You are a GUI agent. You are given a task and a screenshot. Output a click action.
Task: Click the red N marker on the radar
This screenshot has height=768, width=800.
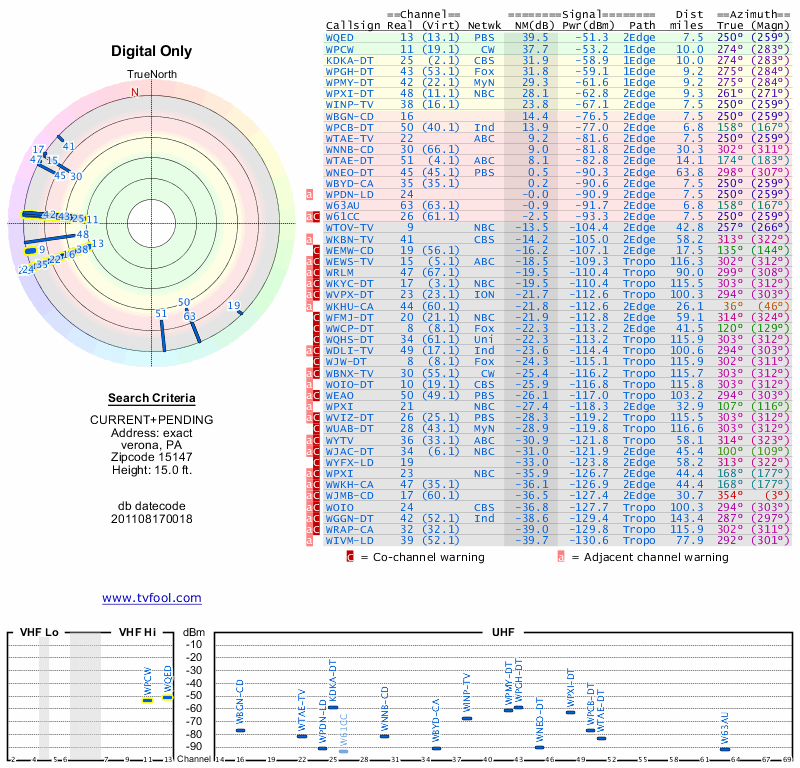click(135, 92)
